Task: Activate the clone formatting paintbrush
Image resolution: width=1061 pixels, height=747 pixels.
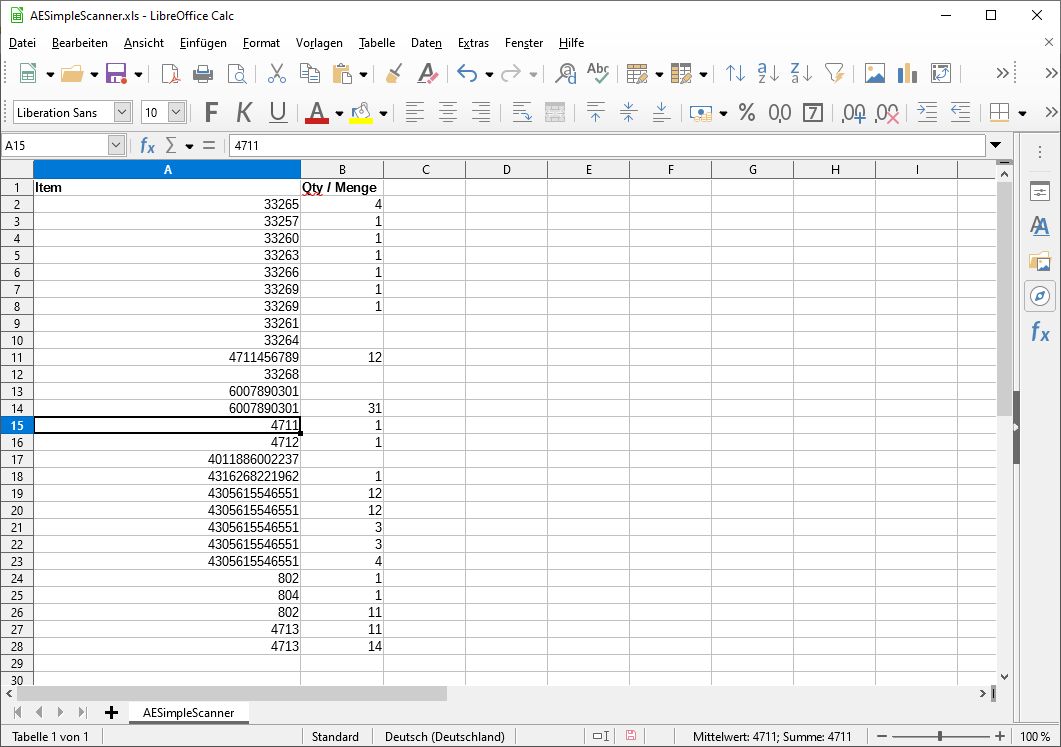Action: pyautogui.click(x=394, y=73)
